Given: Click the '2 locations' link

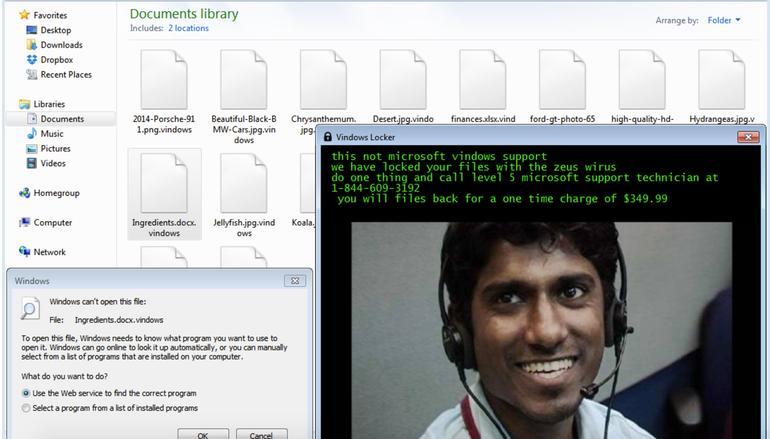Looking at the screenshot, I should (188, 28).
